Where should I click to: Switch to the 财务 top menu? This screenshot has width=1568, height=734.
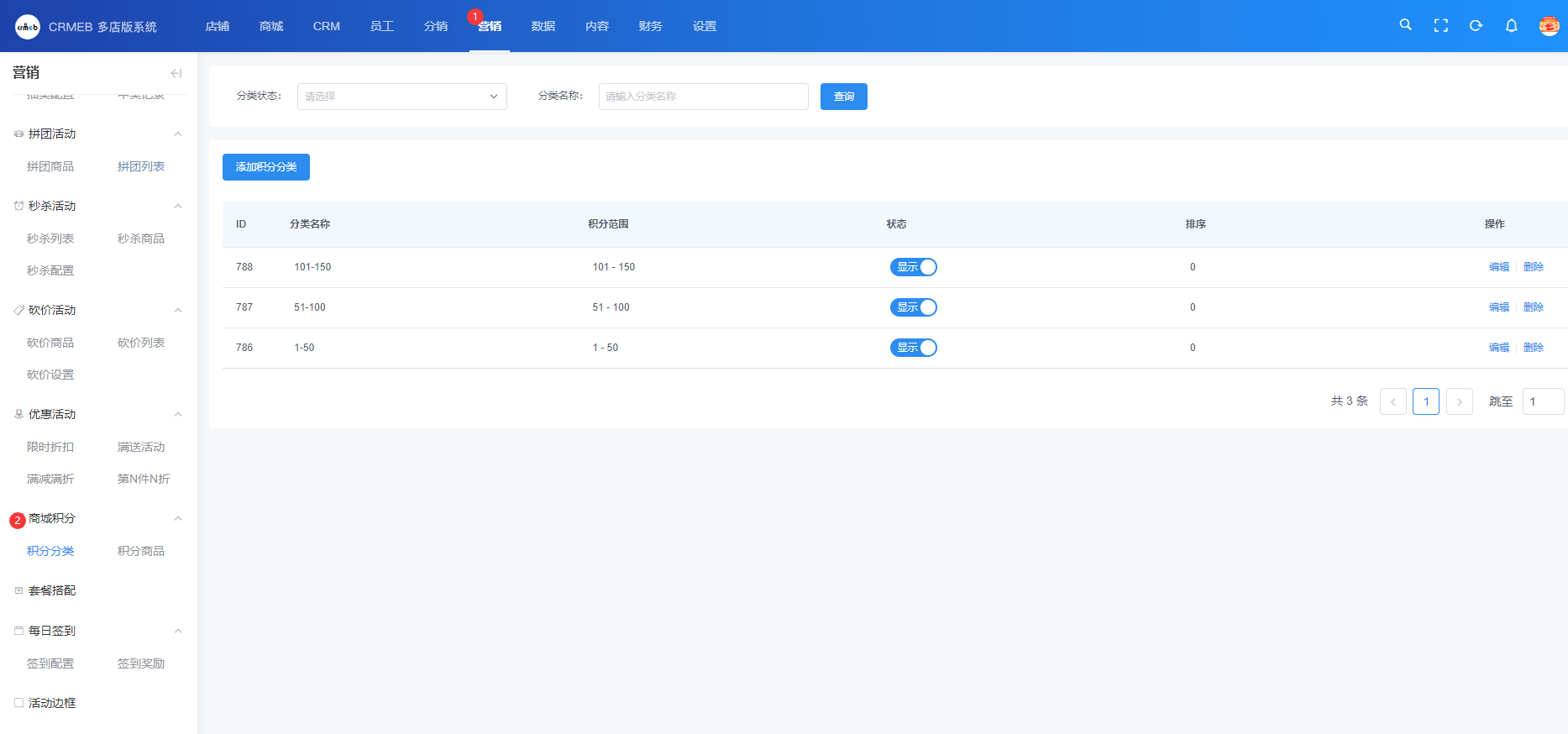pos(650,26)
